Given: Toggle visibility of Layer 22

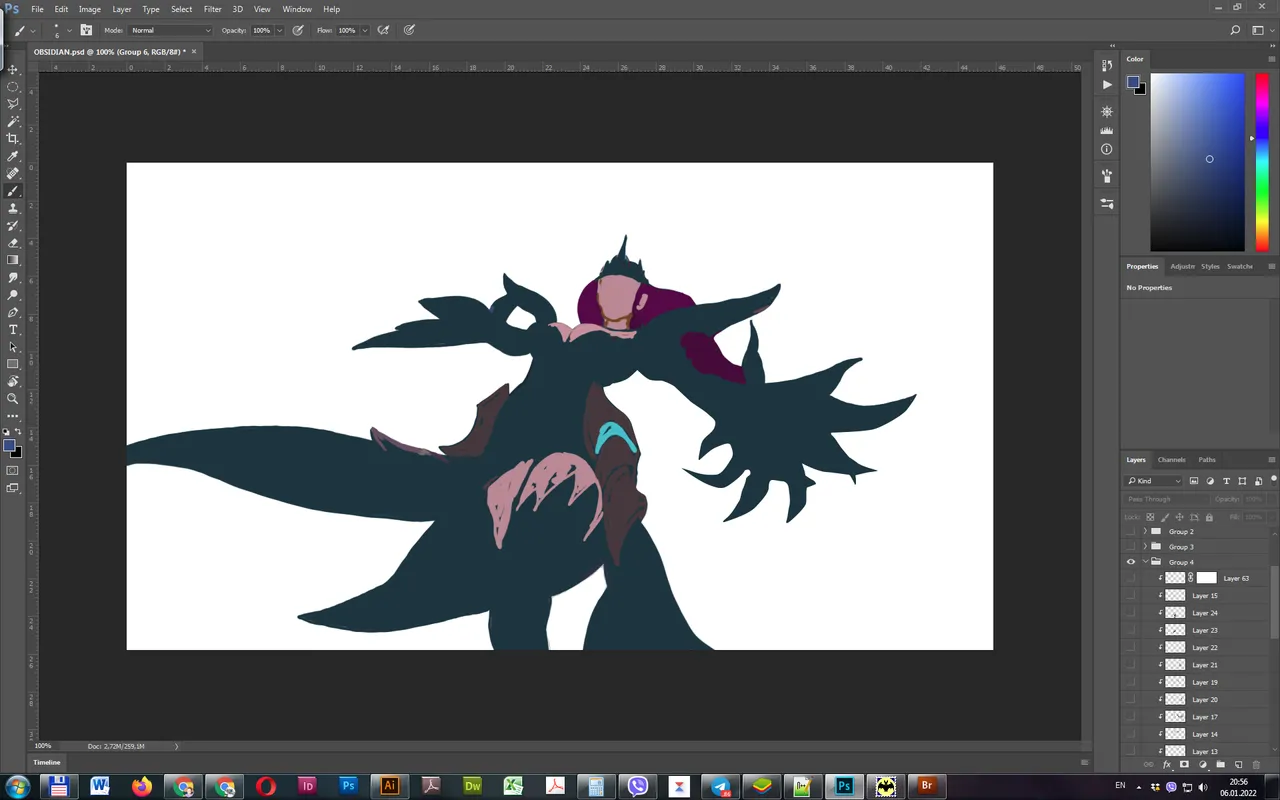Looking at the screenshot, I should (1131, 648).
